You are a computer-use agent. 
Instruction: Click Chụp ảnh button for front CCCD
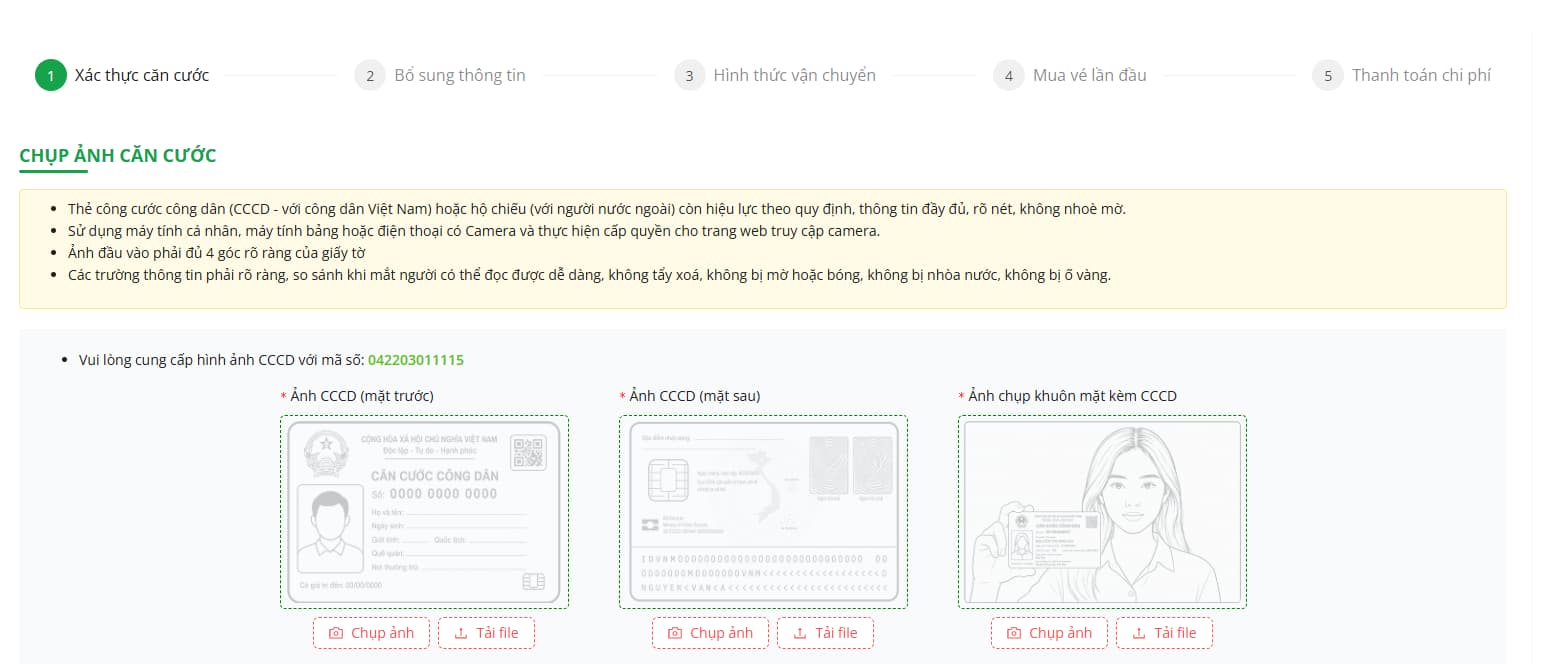point(371,633)
